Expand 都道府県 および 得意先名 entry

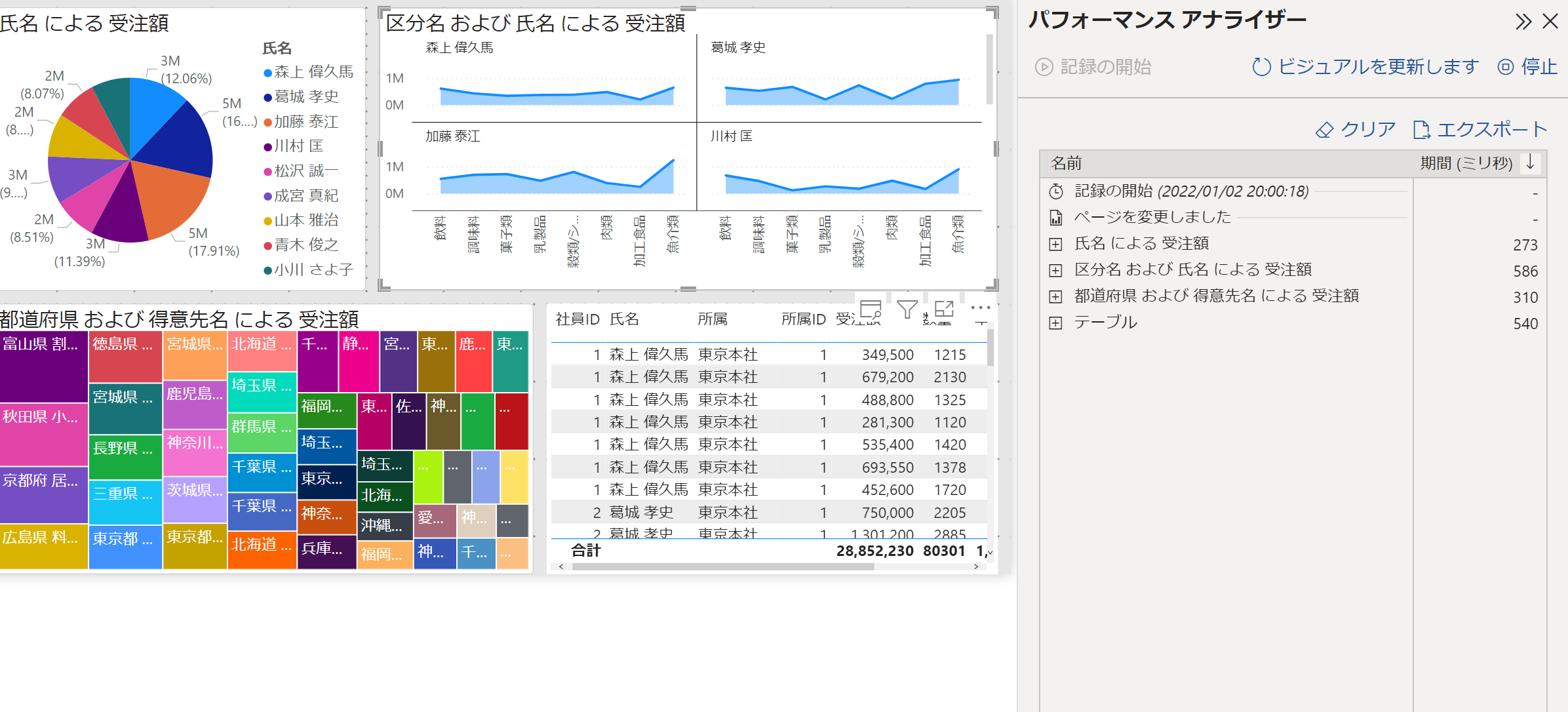pos(1055,297)
